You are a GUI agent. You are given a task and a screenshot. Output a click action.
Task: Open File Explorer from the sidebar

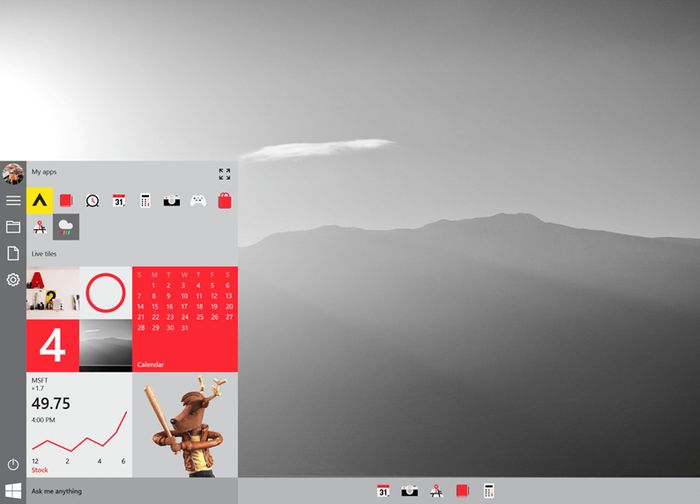13,227
